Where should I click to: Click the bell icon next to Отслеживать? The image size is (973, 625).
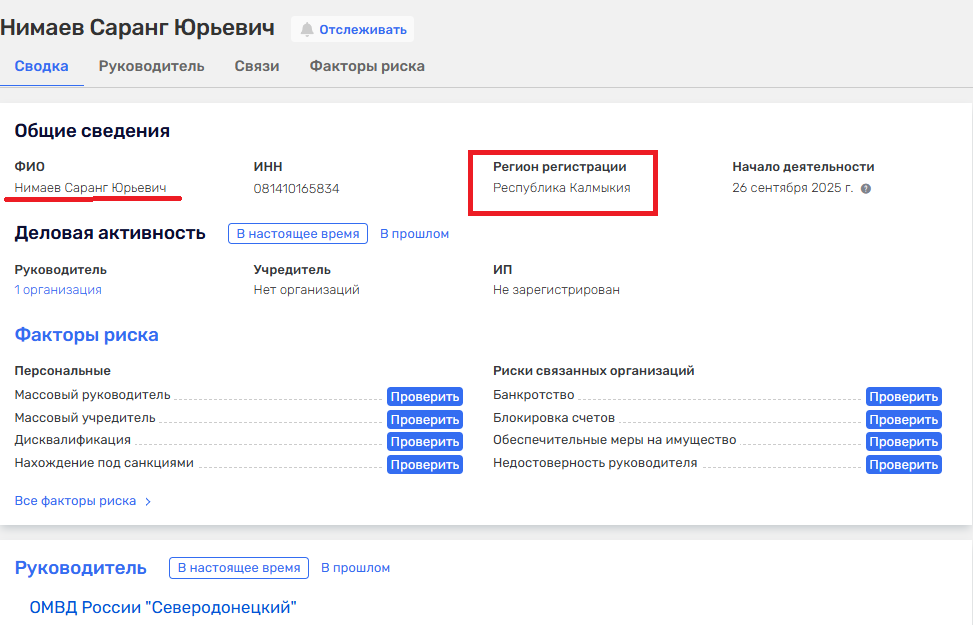tap(307, 29)
